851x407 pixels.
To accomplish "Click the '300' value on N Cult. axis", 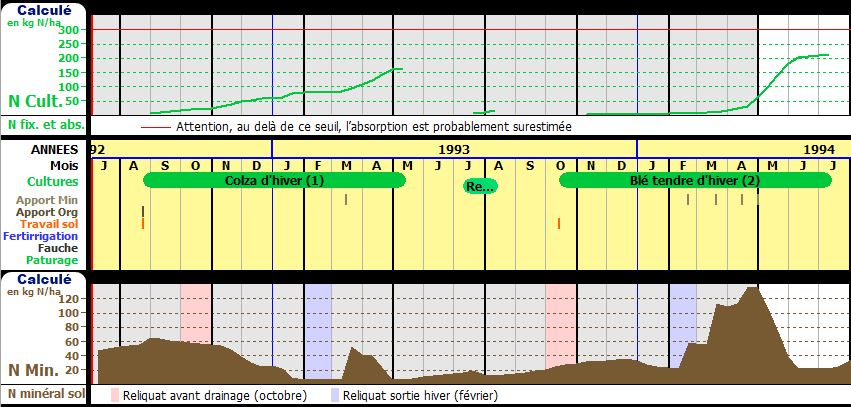I will click(x=70, y=29).
